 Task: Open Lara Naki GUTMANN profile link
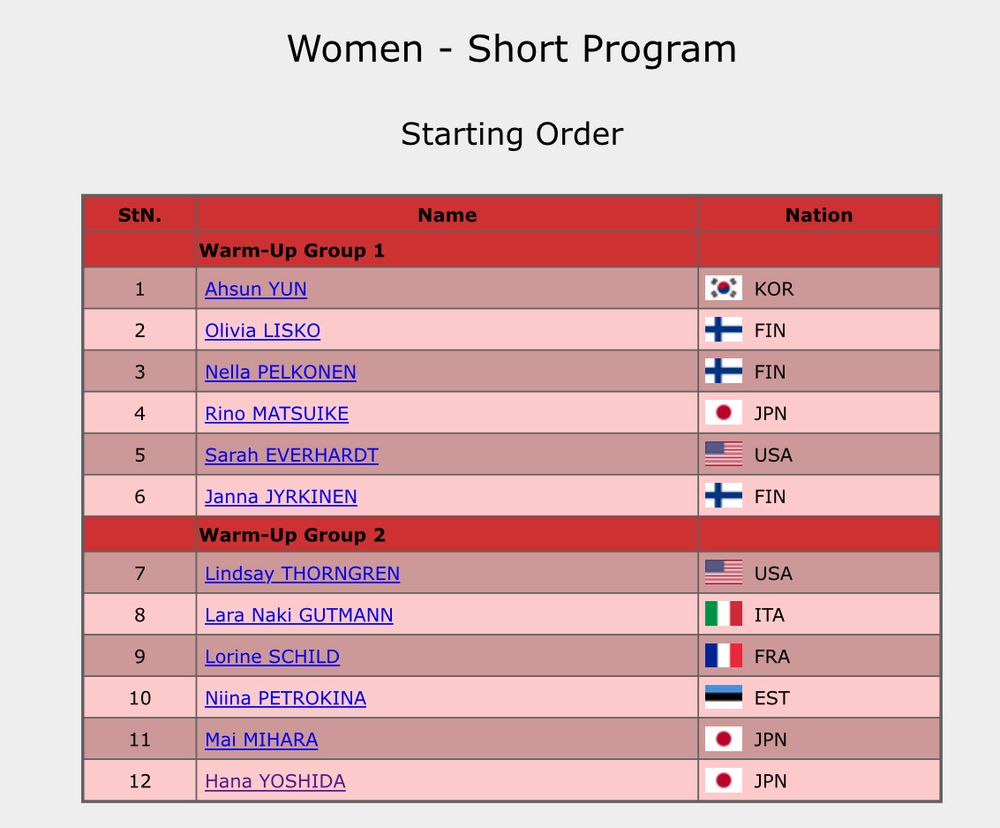coord(299,615)
